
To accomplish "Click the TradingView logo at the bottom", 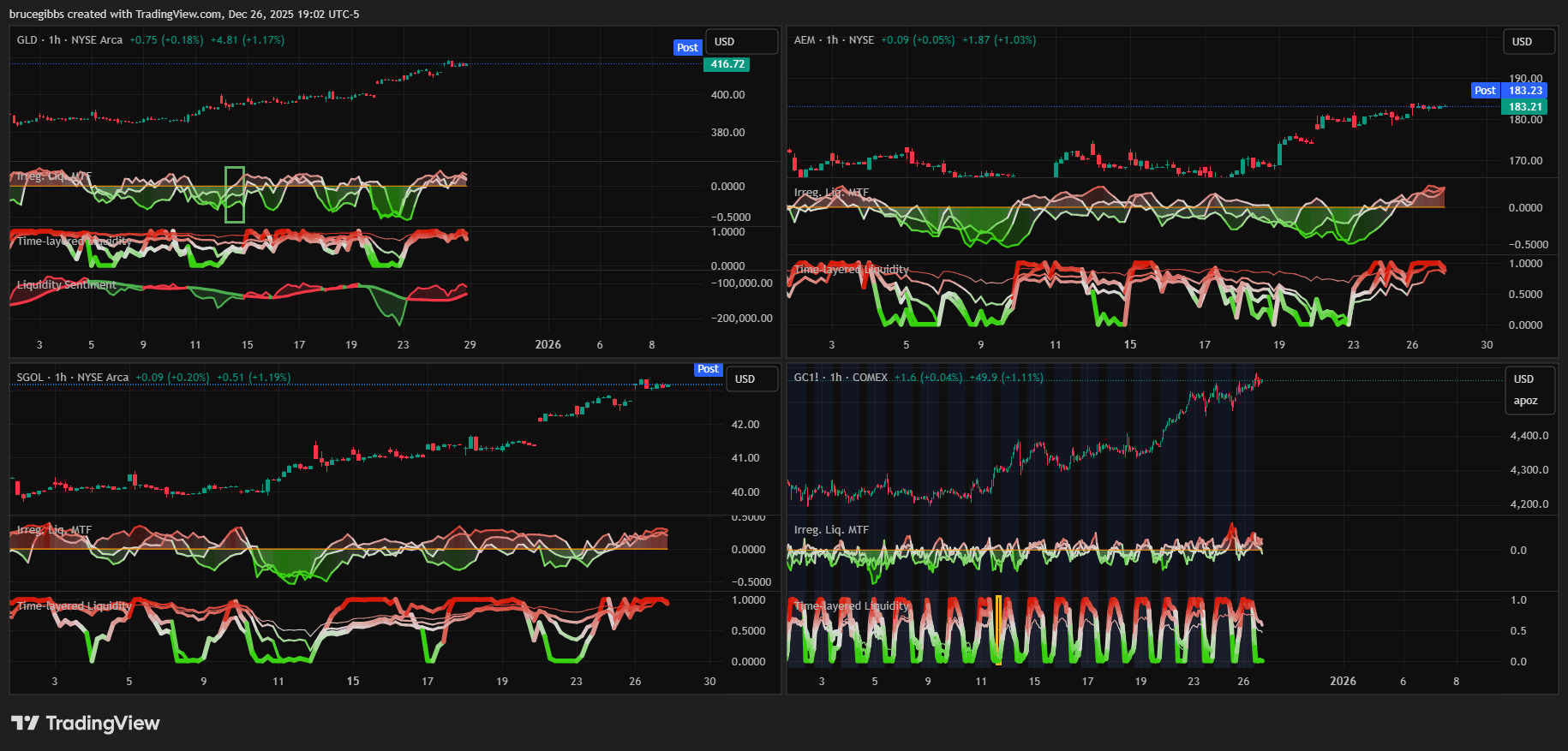I will [x=86, y=724].
